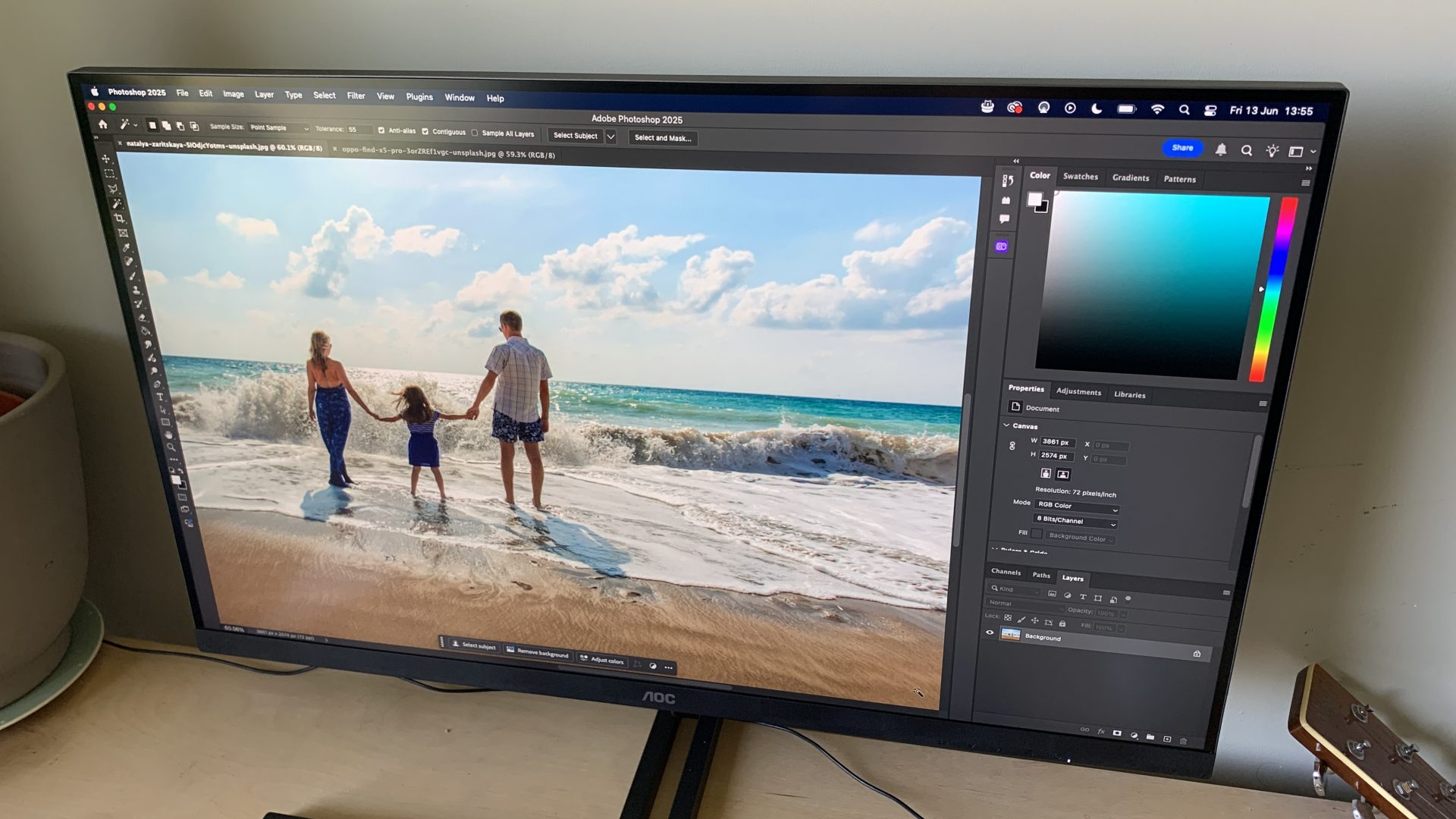Viewport: 1456px width, 819px height.
Task: Click the Add layer mask icon
Action: click(1117, 733)
